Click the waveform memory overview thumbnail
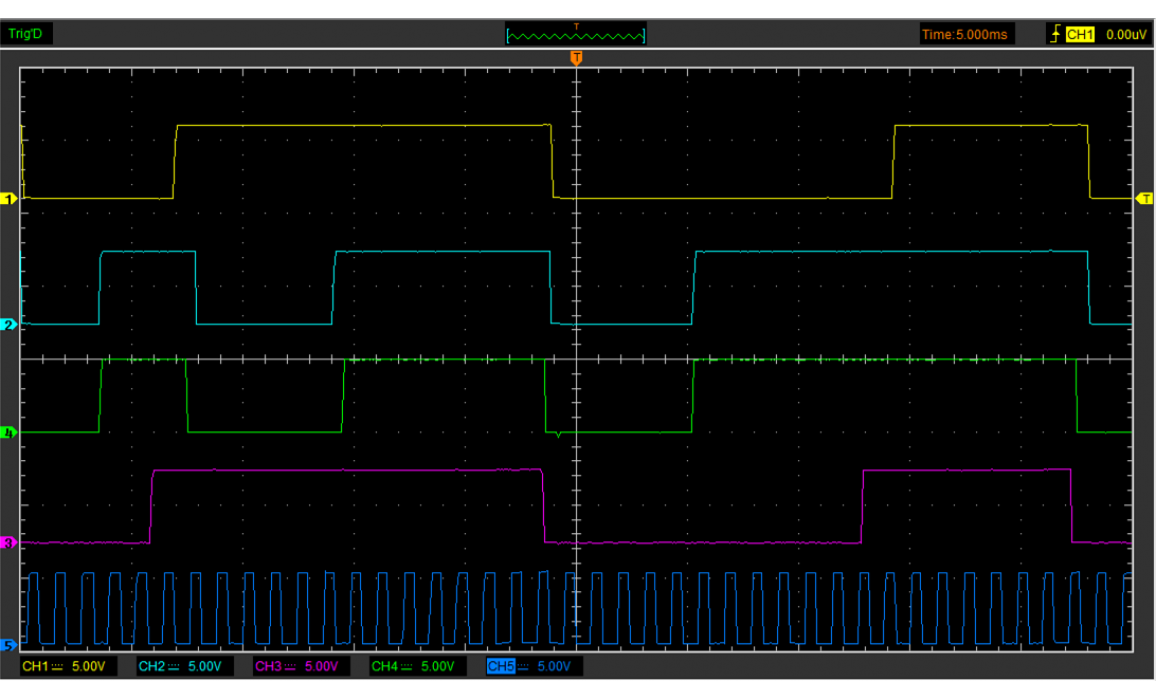The height and width of the screenshot is (700, 1156). [576, 36]
